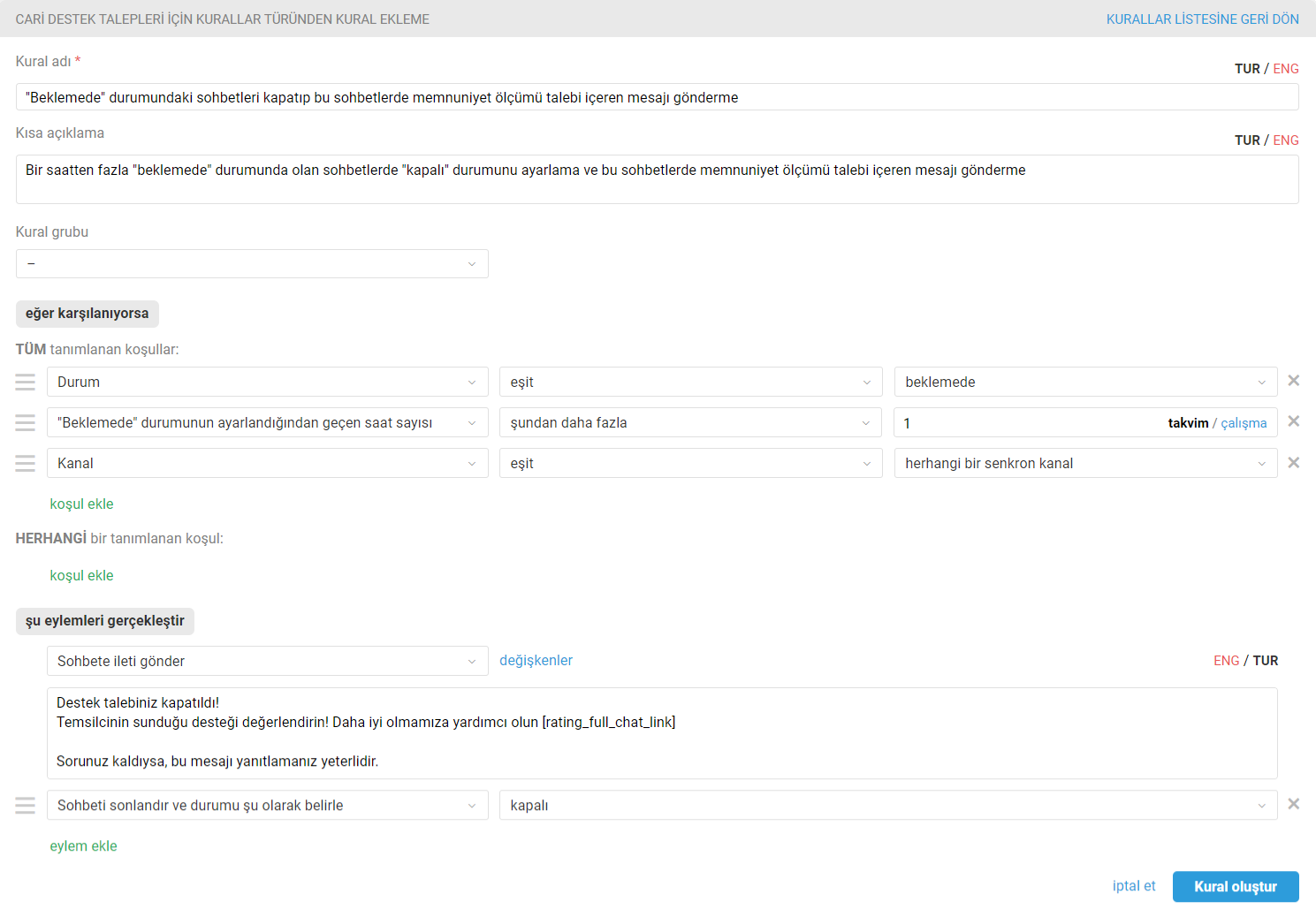The height and width of the screenshot is (917, 1316).
Task: Grab the drag handle of Durum row
Action: 26,382
